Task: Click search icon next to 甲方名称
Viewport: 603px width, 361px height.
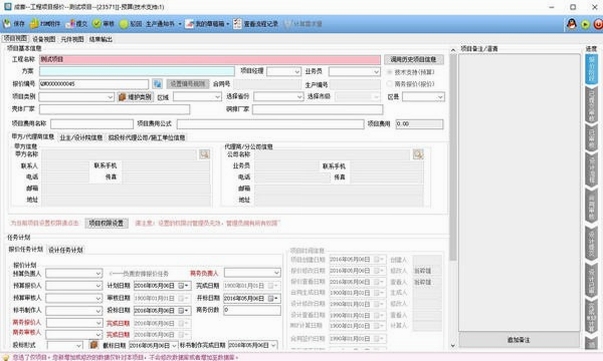Action: click(204, 154)
